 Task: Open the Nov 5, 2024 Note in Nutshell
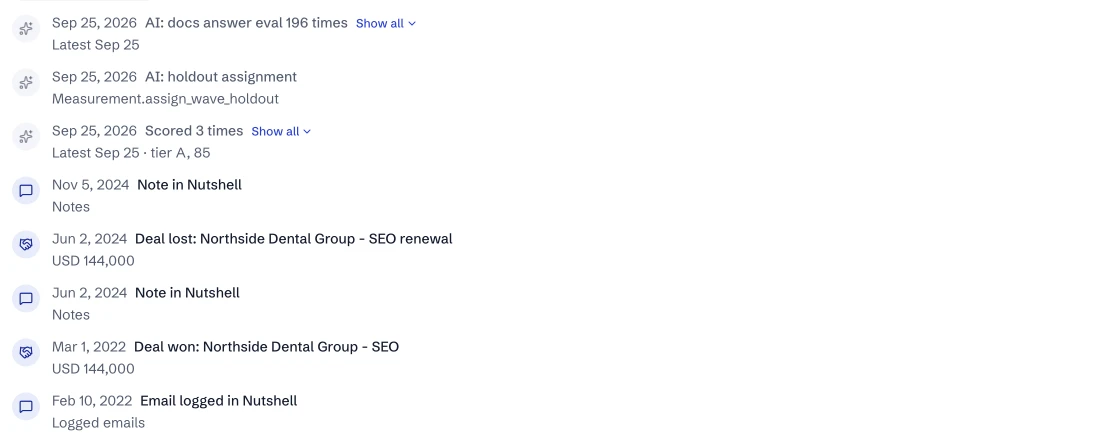point(190,185)
